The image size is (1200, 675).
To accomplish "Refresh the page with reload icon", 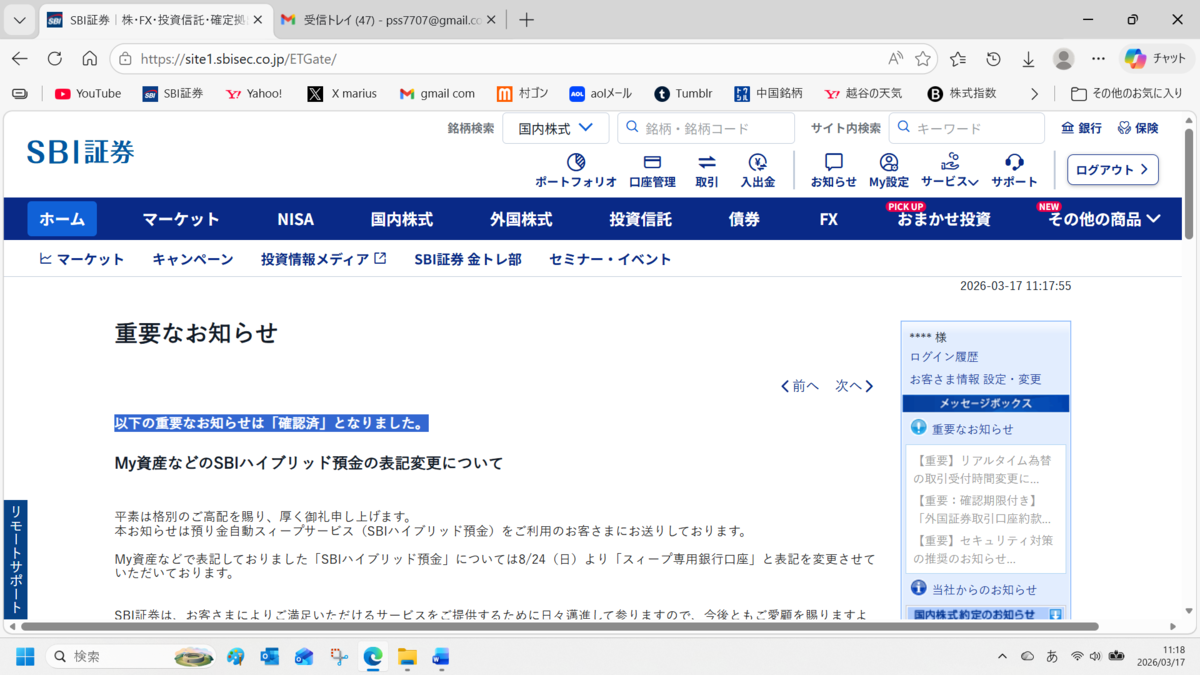I will click(x=55, y=59).
